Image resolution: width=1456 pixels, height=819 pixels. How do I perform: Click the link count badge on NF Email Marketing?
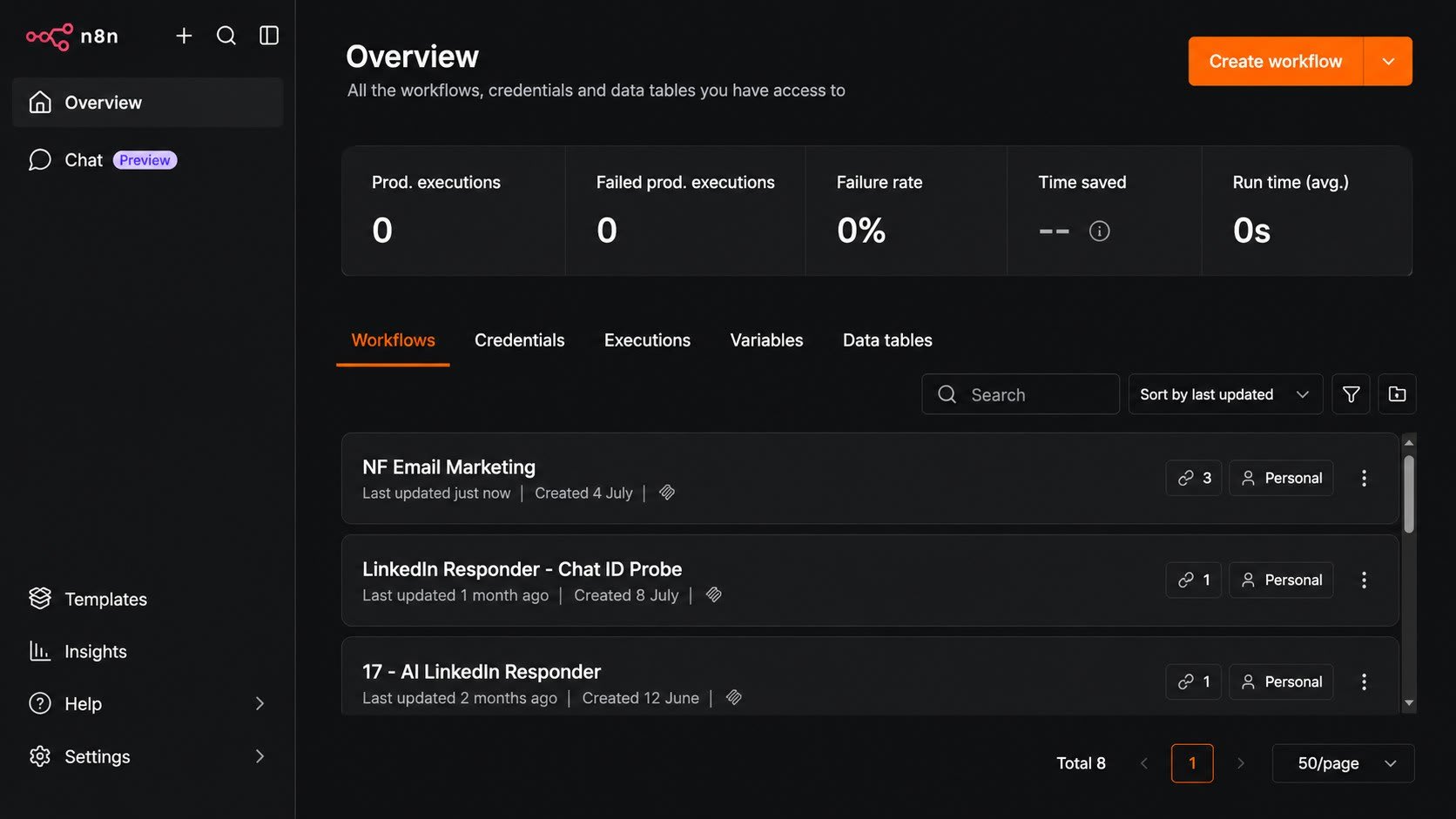tap(1194, 478)
